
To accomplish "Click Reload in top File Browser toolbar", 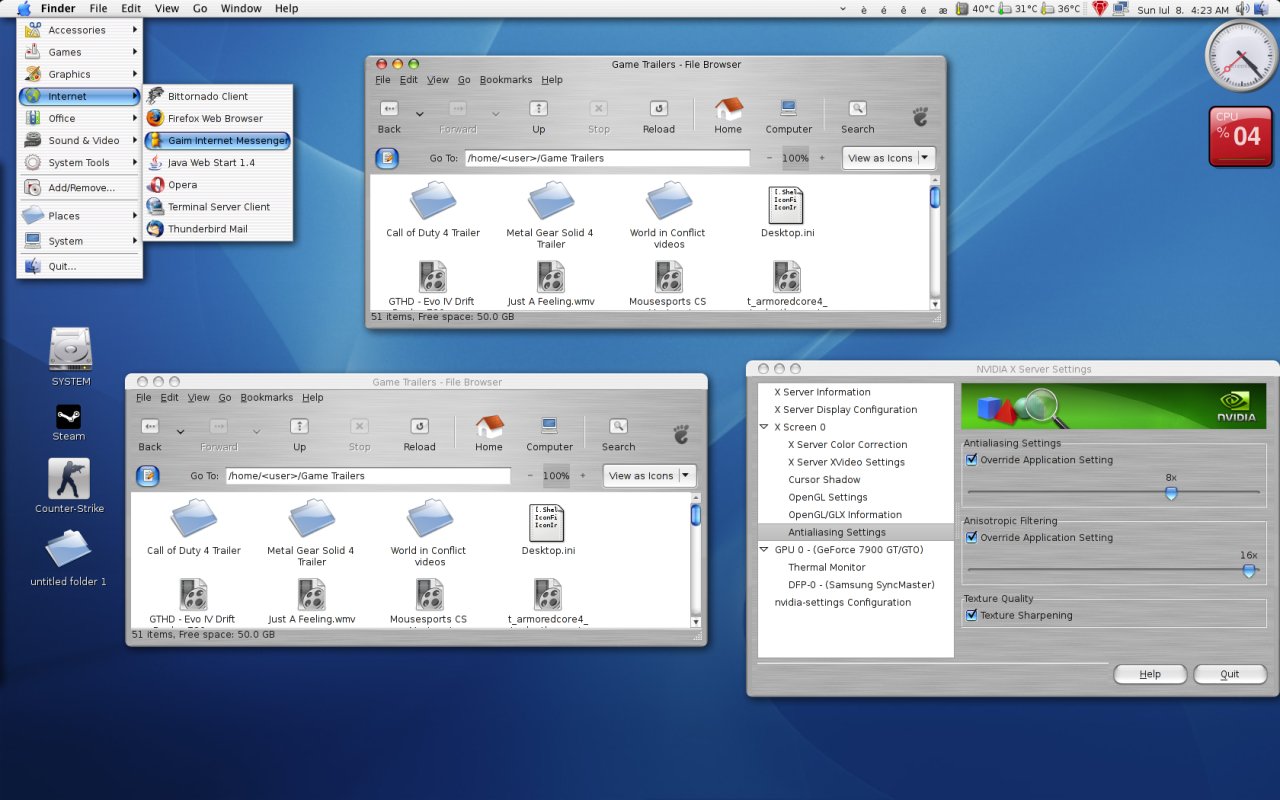I will [x=658, y=116].
